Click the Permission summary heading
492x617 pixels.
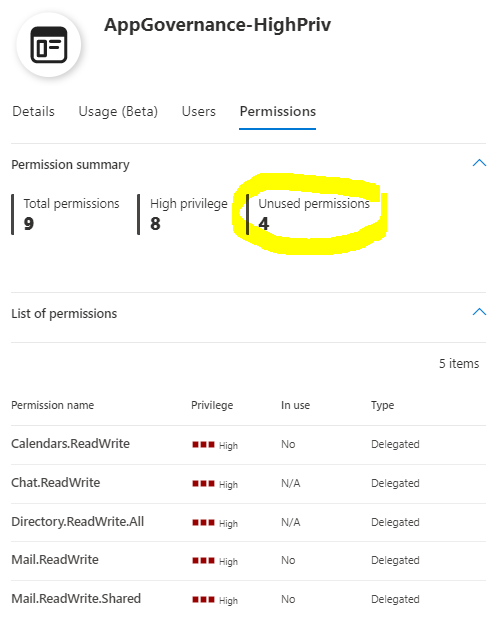(x=70, y=164)
